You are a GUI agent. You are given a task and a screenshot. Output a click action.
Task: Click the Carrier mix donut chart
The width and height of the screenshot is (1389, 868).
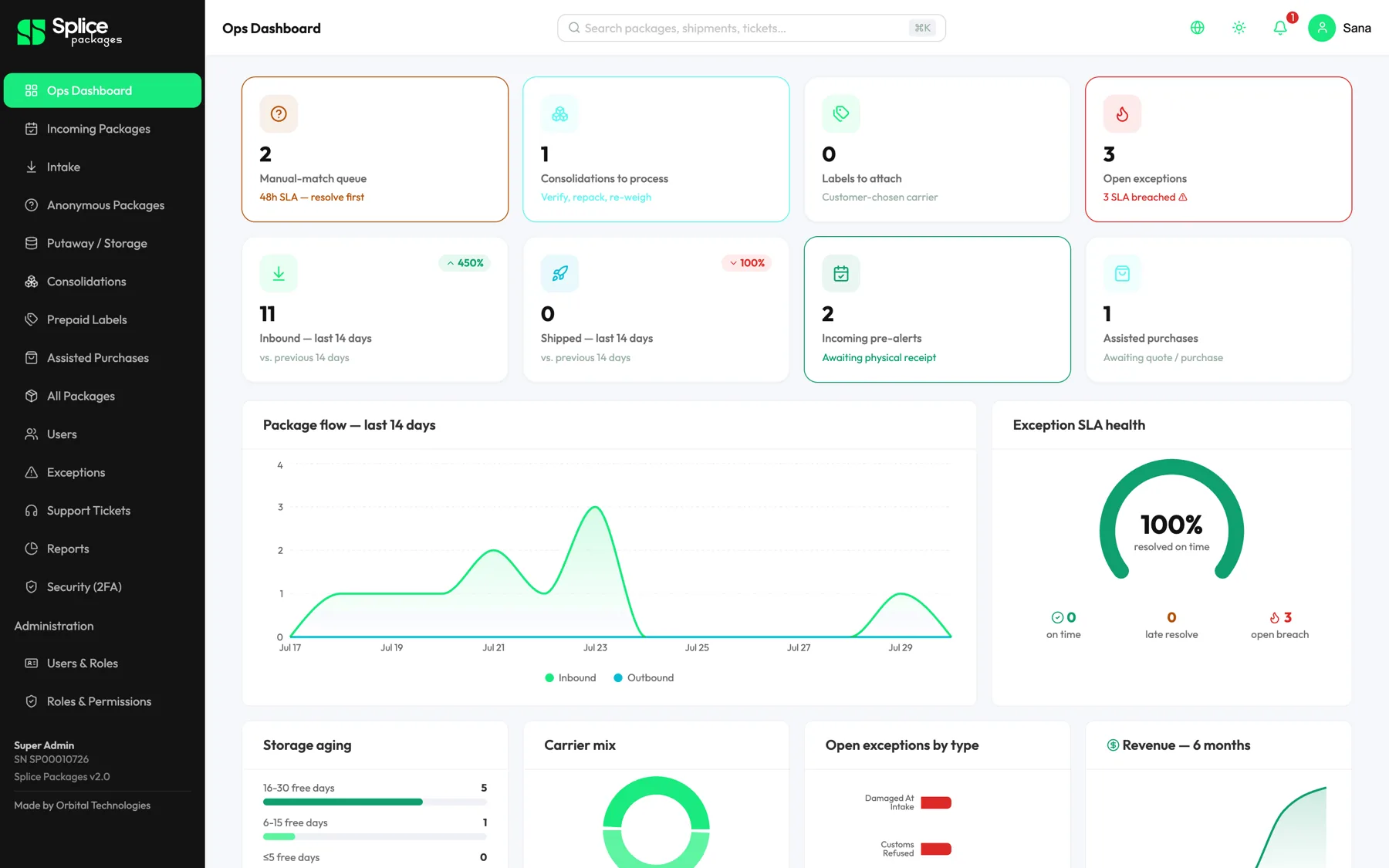pos(656,822)
